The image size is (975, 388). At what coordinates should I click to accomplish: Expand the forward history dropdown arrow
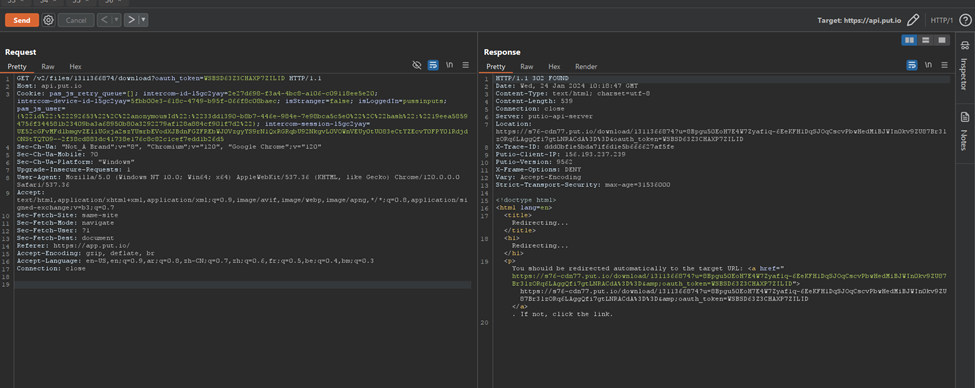tap(144, 20)
